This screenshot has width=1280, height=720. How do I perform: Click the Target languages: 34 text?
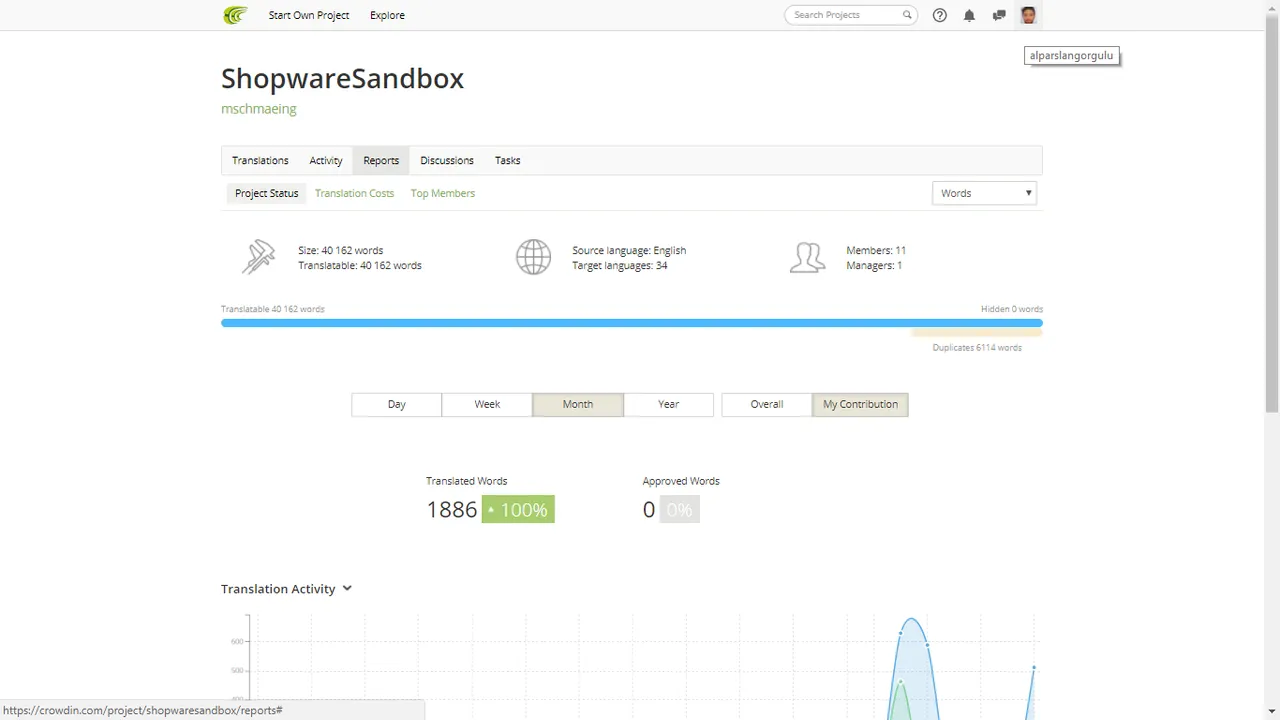[x=620, y=265]
